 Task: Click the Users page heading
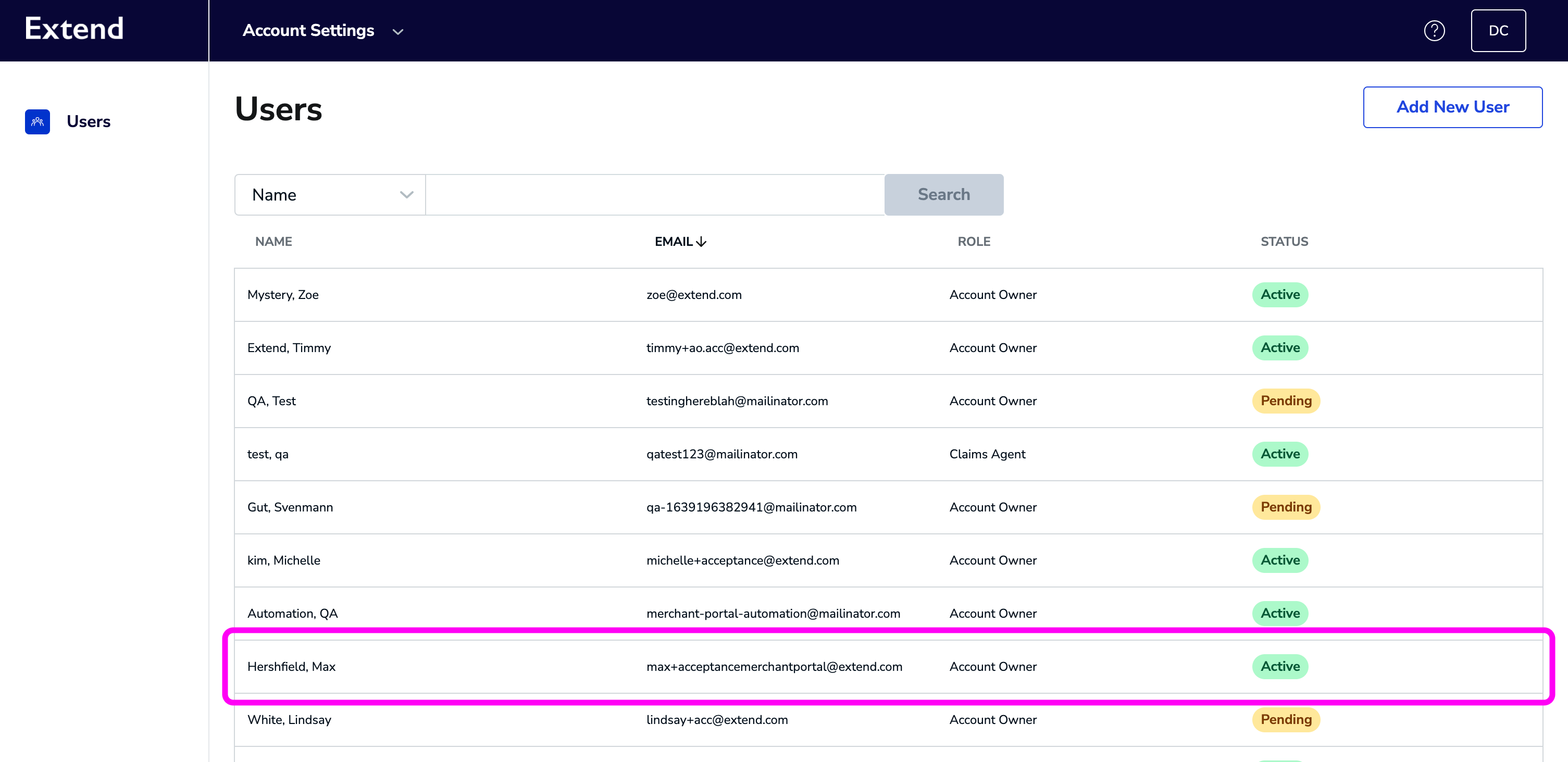click(278, 109)
